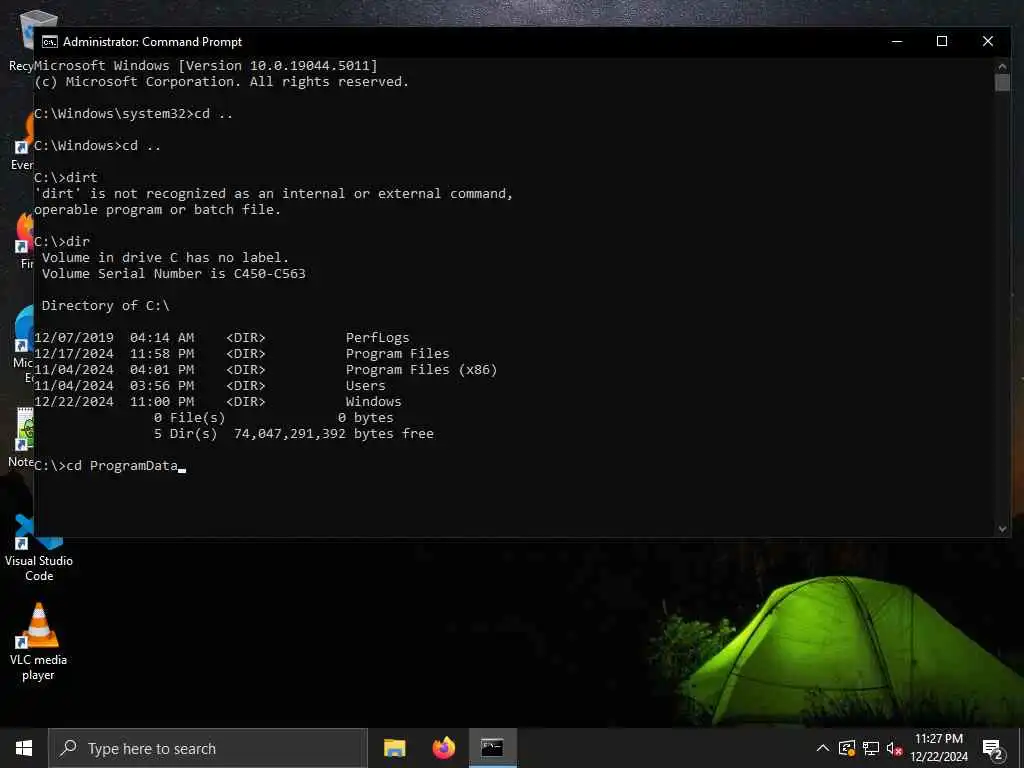Launch Firefox from the taskbar
Screen dimensions: 1024x768
pos(443,748)
